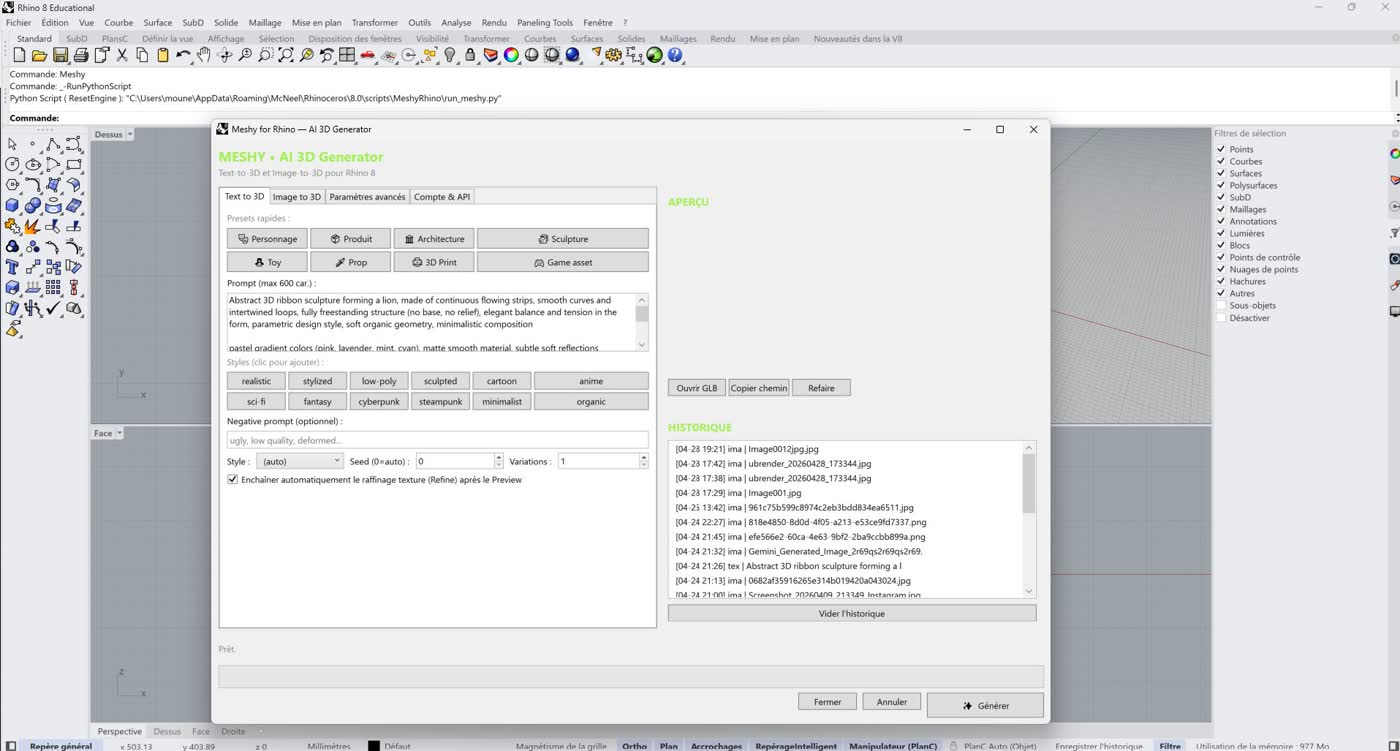The width and height of the screenshot is (1400, 751).
Task: Open the Compte & API tab
Action: [x=442, y=197]
